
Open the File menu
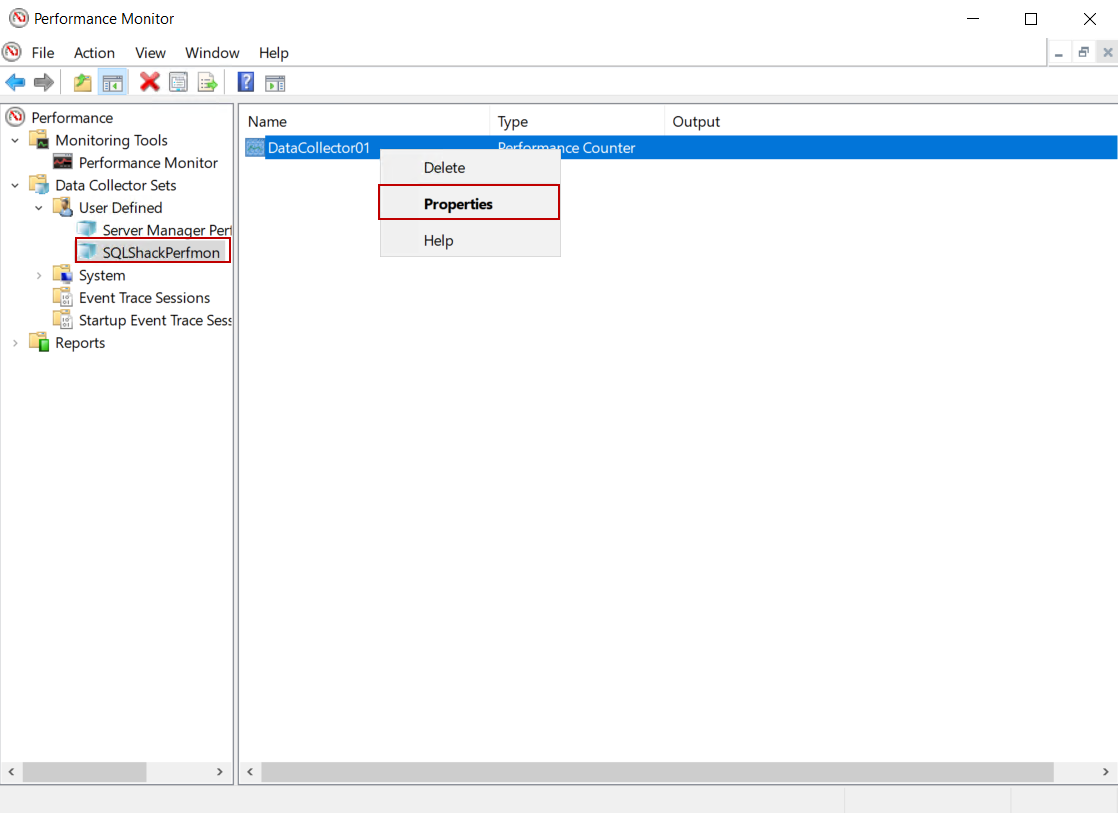43,53
